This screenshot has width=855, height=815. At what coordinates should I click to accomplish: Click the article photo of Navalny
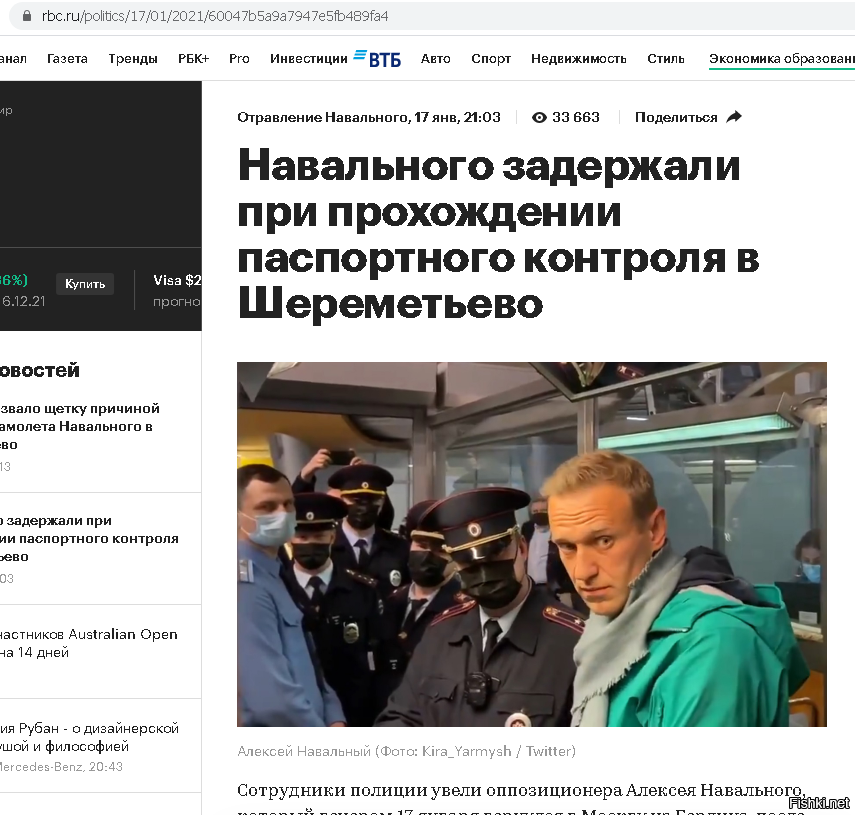(x=532, y=544)
